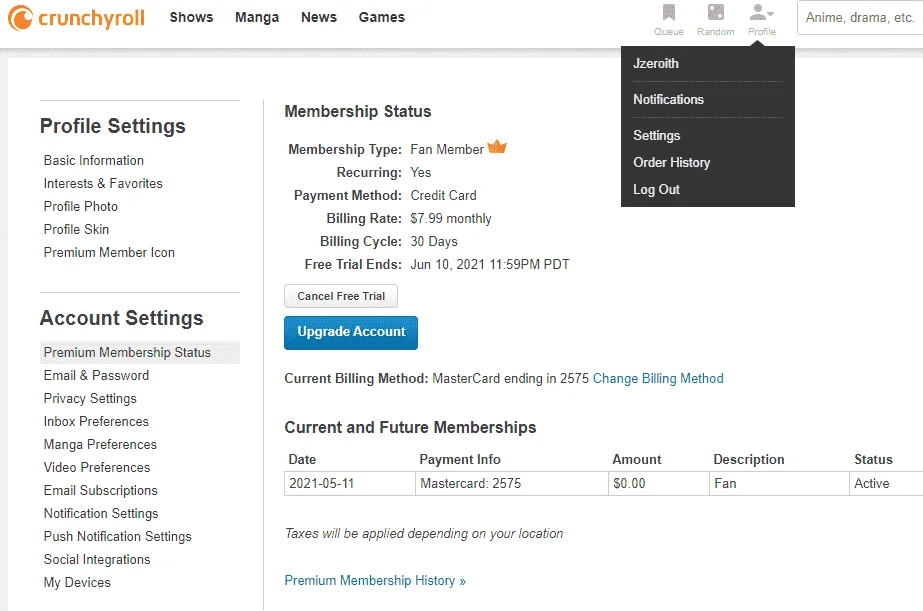Click the Cancel Free Trial button
The width and height of the screenshot is (923, 611).
tap(341, 296)
